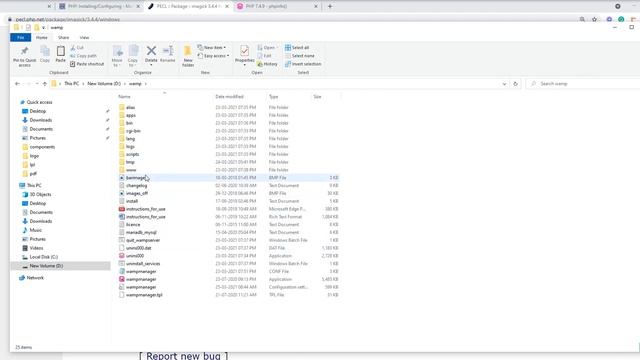640x360 pixels.
Task: Click the Search wamp field
Action: tap(584, 84)
